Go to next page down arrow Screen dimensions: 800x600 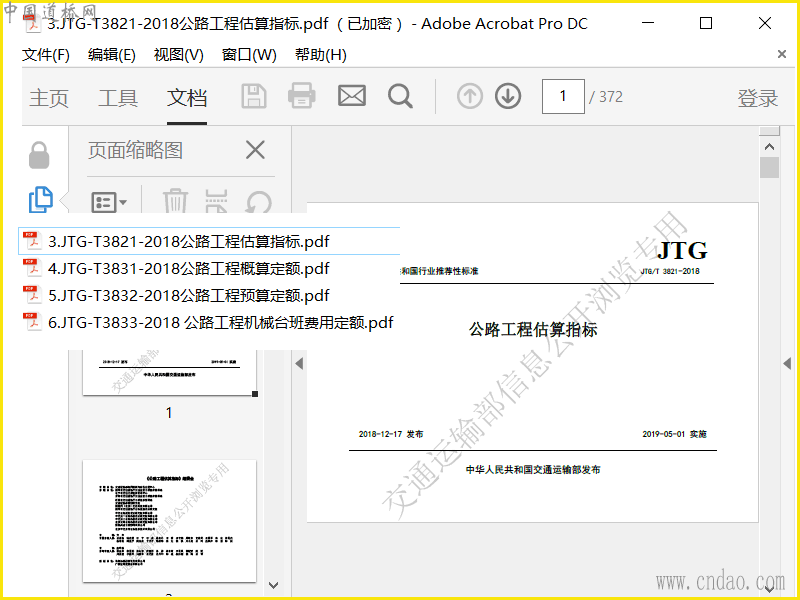tap(508, 96)
